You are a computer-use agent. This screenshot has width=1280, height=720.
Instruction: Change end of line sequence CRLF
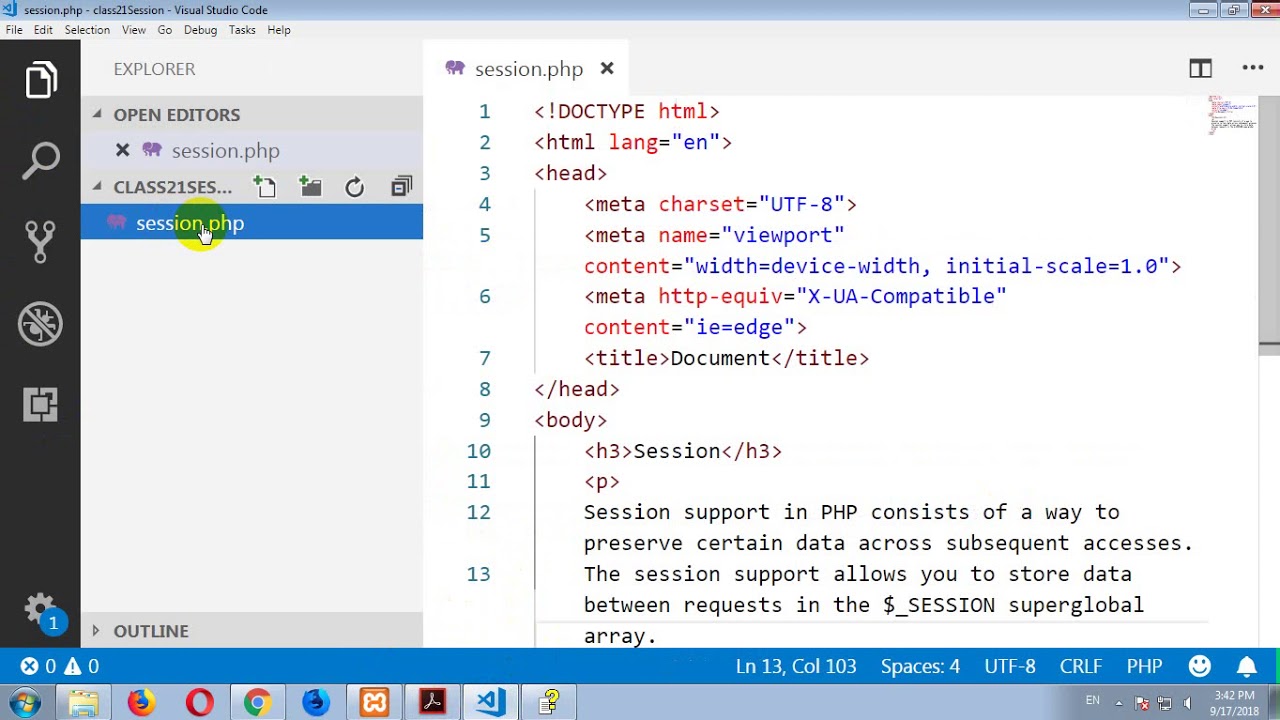point(1081,666)
